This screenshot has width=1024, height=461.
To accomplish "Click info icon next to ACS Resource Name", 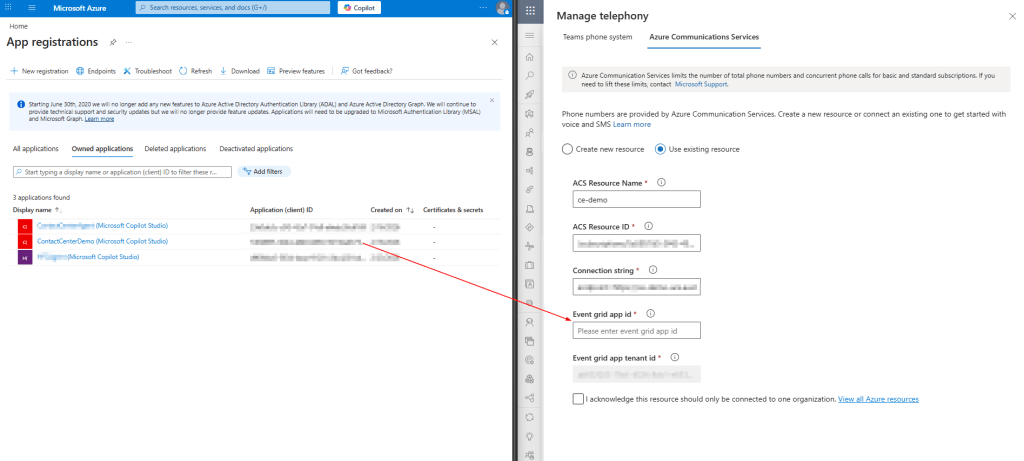I will [662, 182].
